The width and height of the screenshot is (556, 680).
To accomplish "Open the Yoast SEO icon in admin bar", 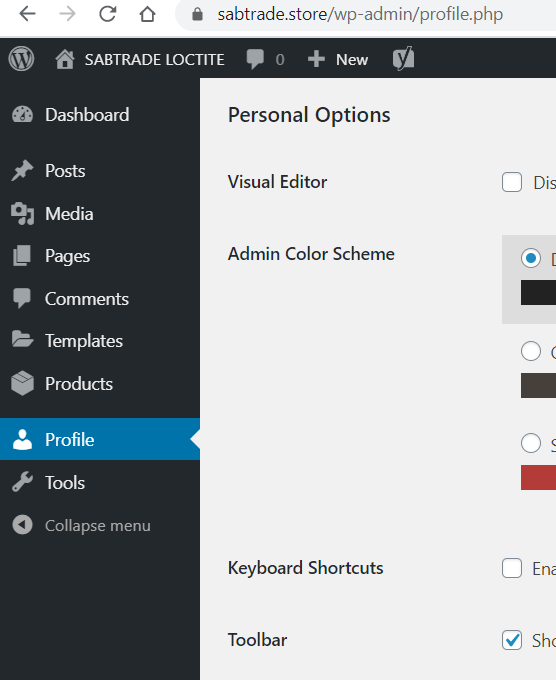I will [x=403, y=59].
